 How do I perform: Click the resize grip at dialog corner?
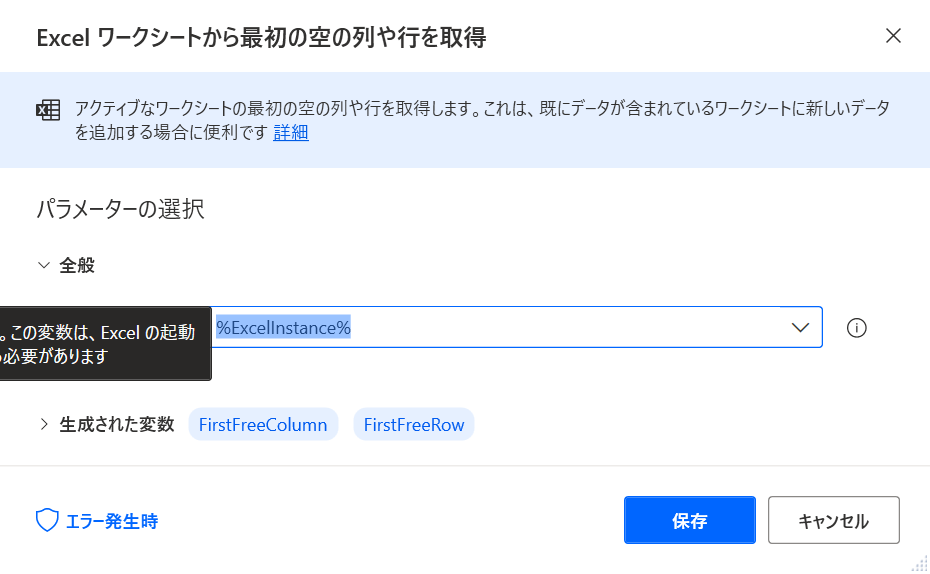[919, 563]
